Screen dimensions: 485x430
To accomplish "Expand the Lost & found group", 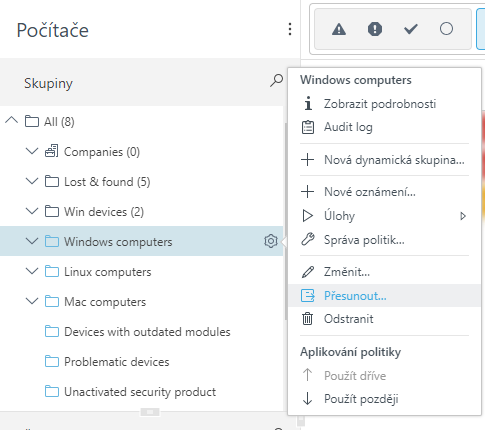I will coord(32,181).
